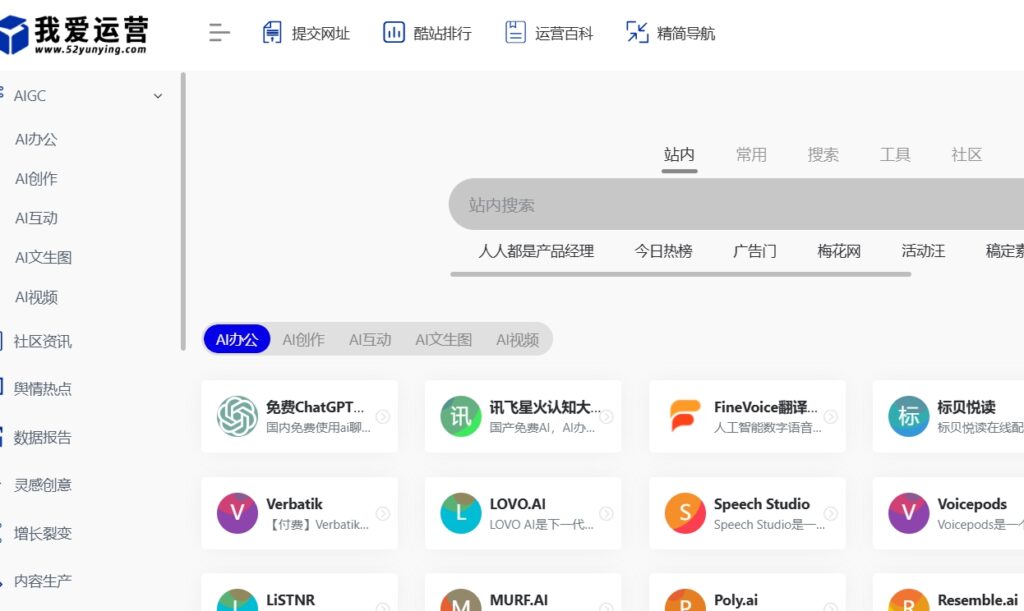Open 舆情热点 sidebar category
This screenshot has height=611, width=1024.
pos(42,389)
